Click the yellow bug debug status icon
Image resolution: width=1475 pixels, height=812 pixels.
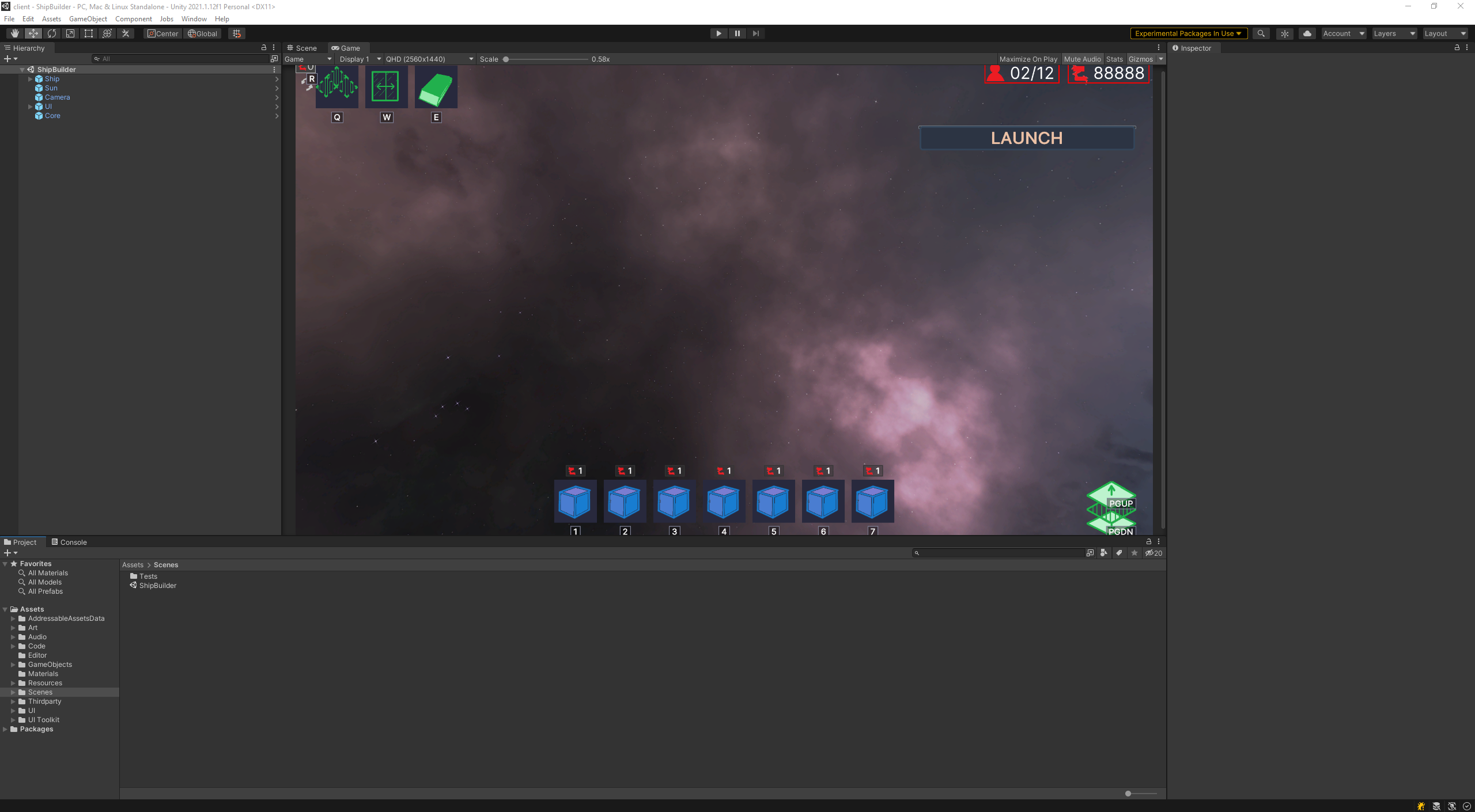[x=1421, y=806]
